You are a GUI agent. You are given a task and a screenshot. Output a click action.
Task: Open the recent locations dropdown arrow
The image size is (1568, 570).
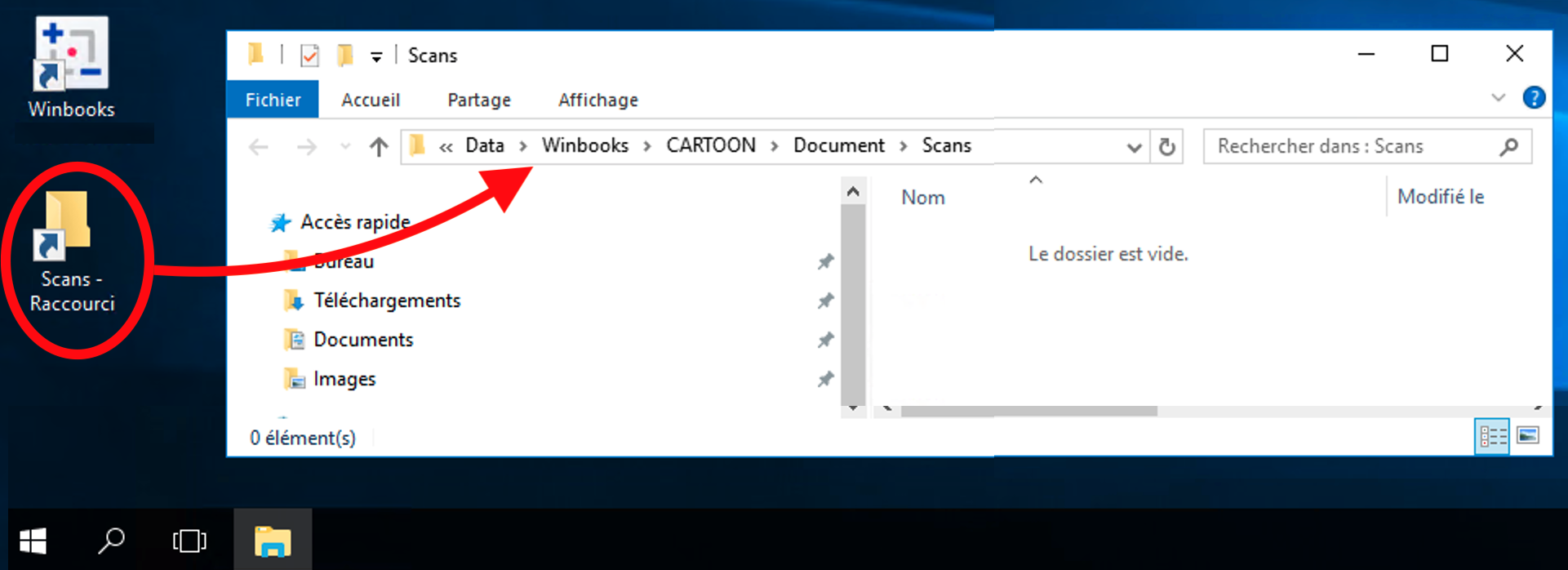(x=345, y=147)
